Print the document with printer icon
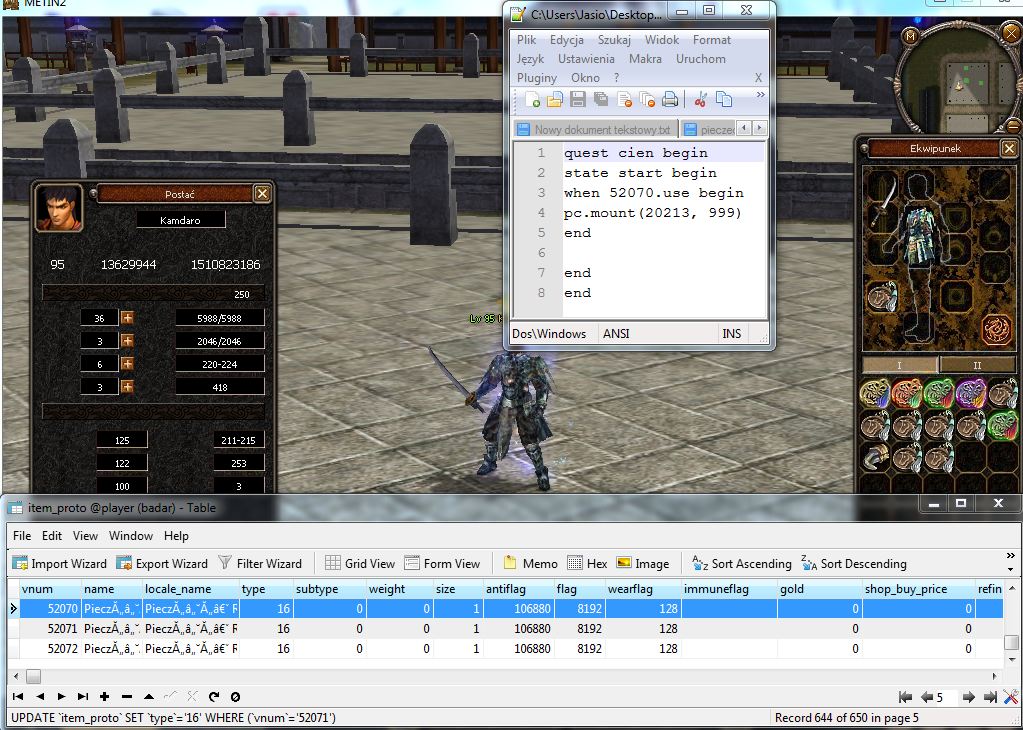The width and height of the screenshot is (1023, 730). [670, 100]
